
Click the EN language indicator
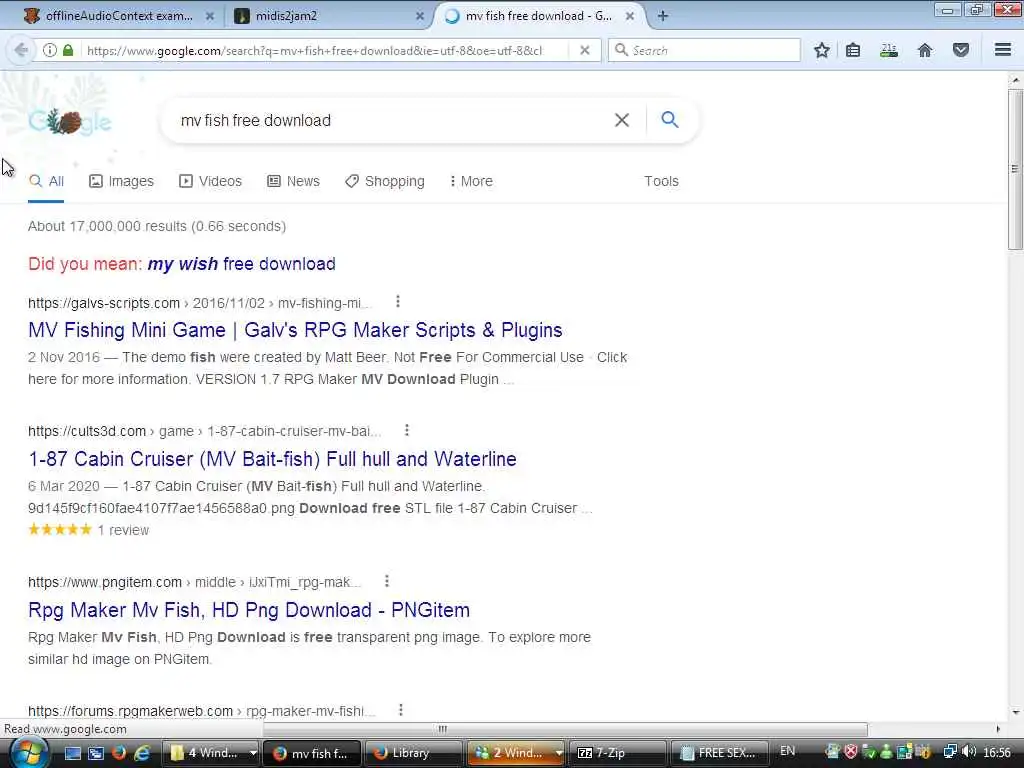click(x=788, y=751)
